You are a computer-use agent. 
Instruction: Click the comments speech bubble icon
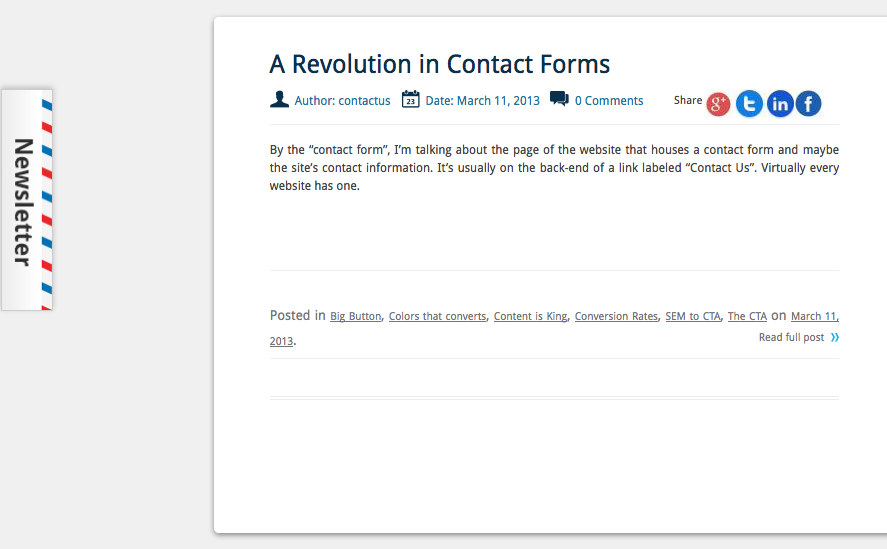pyautogui.click(x=559, y=99)
